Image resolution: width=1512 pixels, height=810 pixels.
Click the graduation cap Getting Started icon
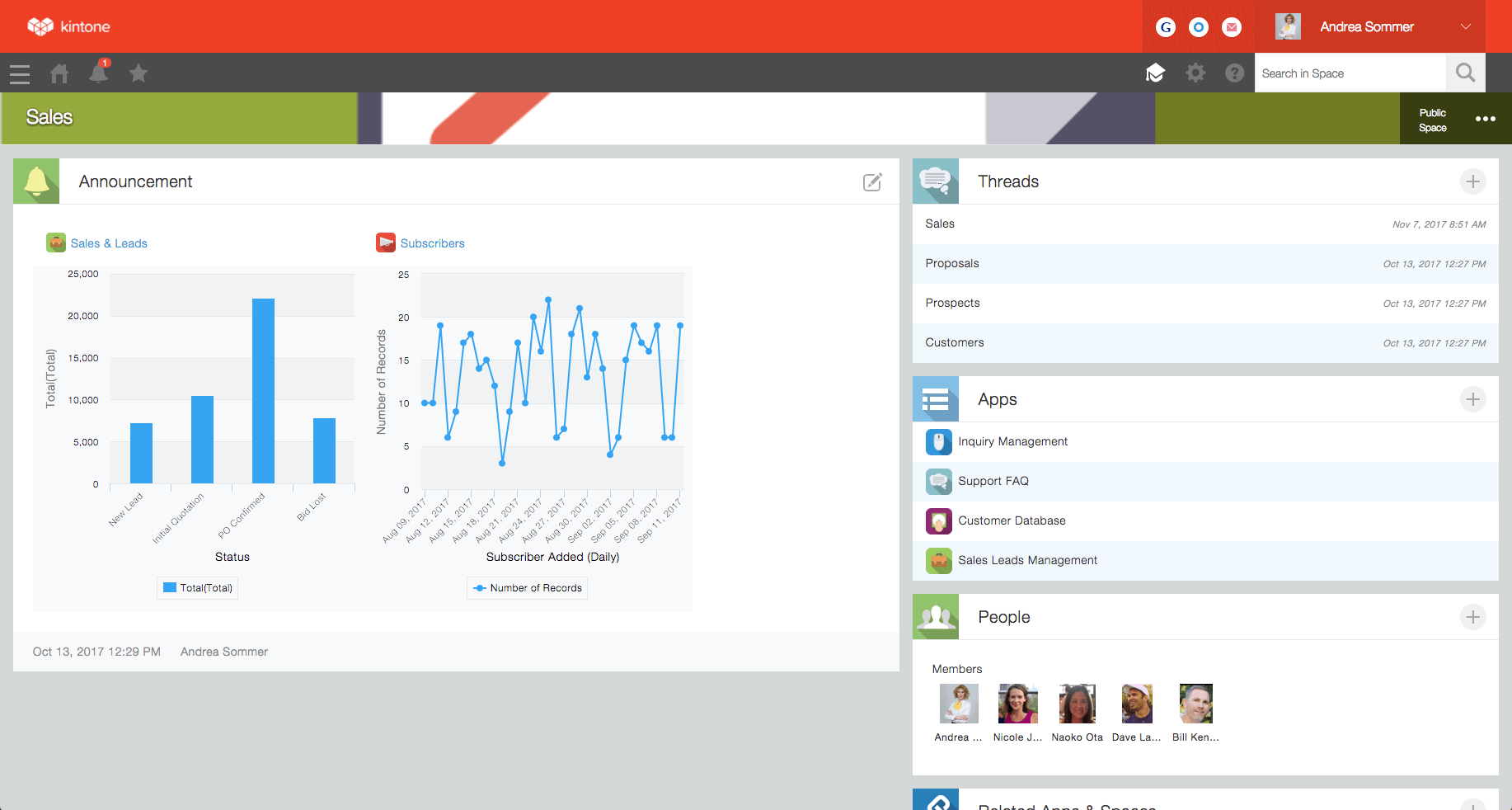[x=1155, y=73]
